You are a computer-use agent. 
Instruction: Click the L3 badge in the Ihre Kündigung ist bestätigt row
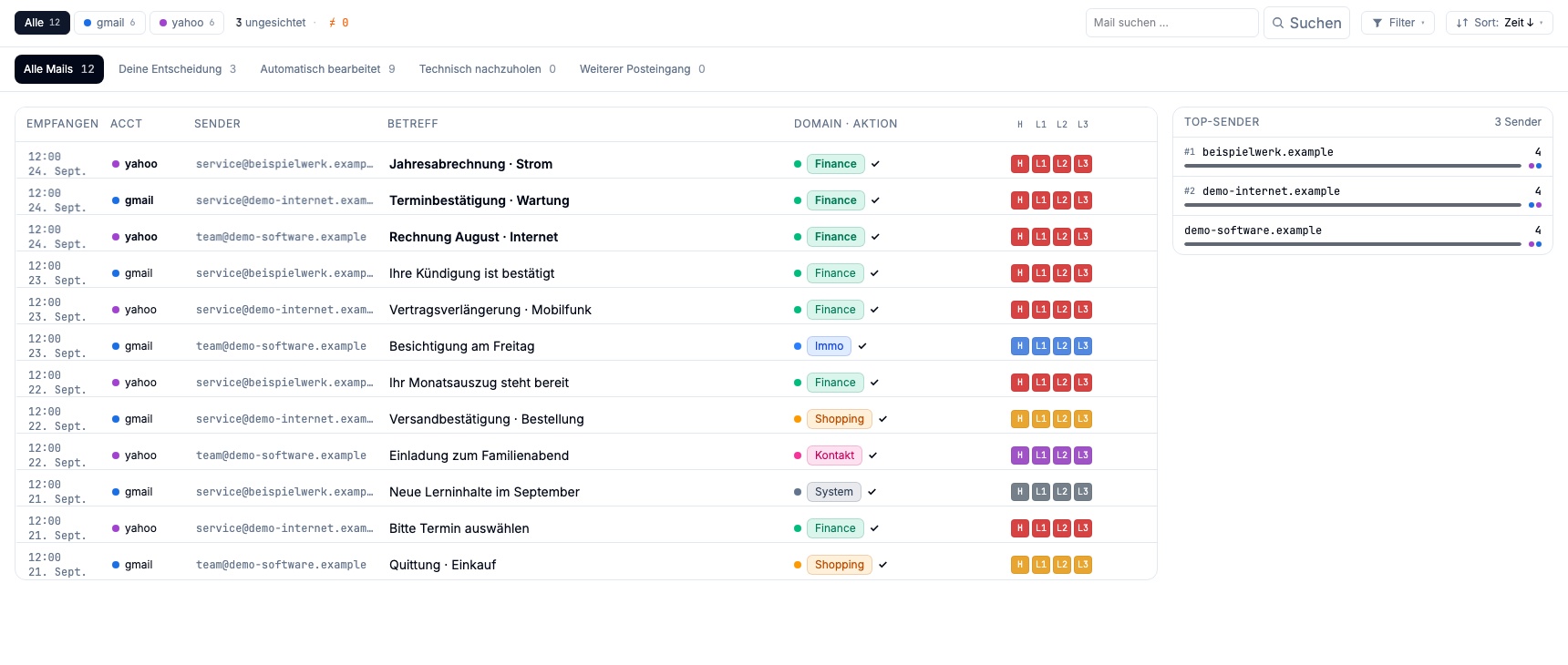[1083, 273]
